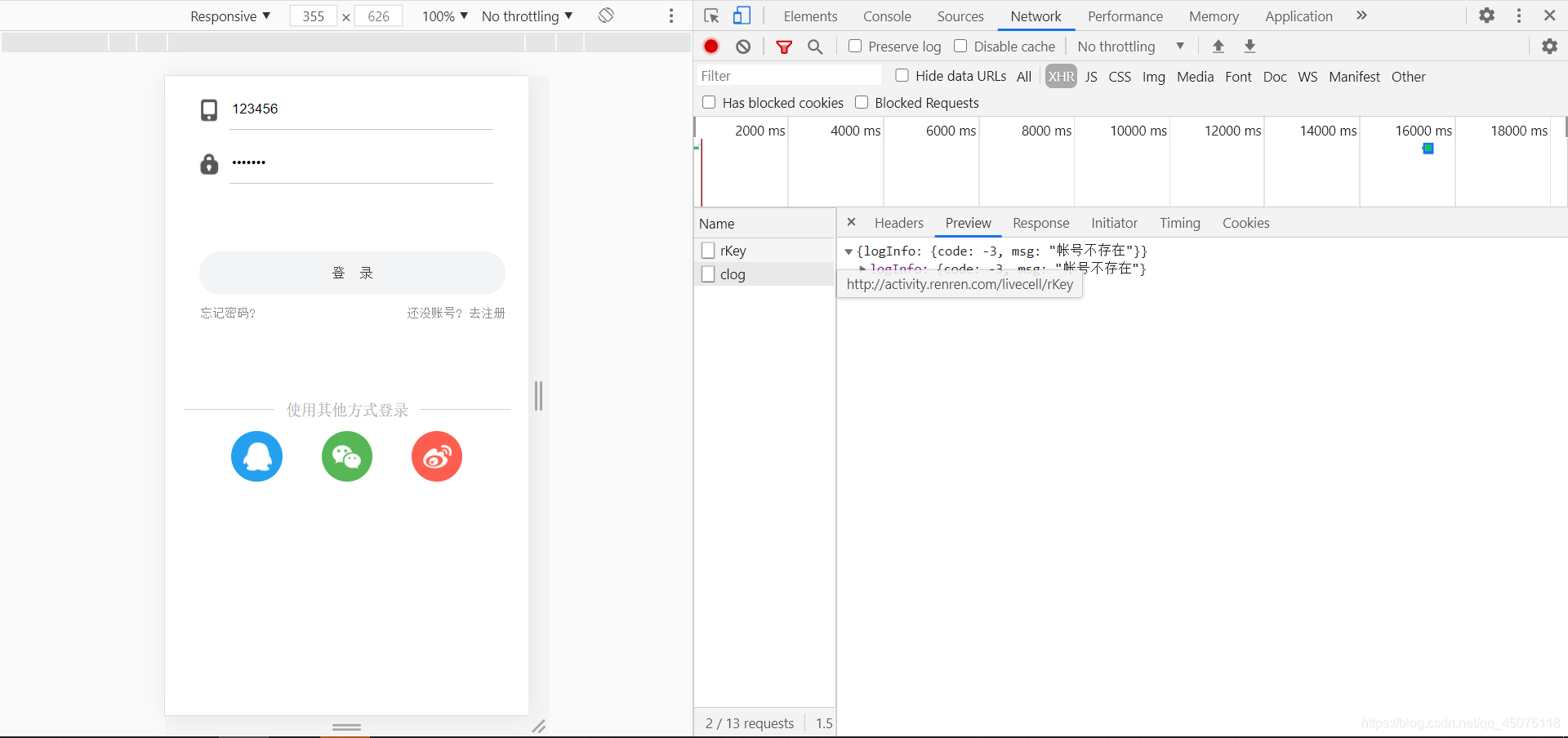Check Hide data URLs option

(902, 75)
